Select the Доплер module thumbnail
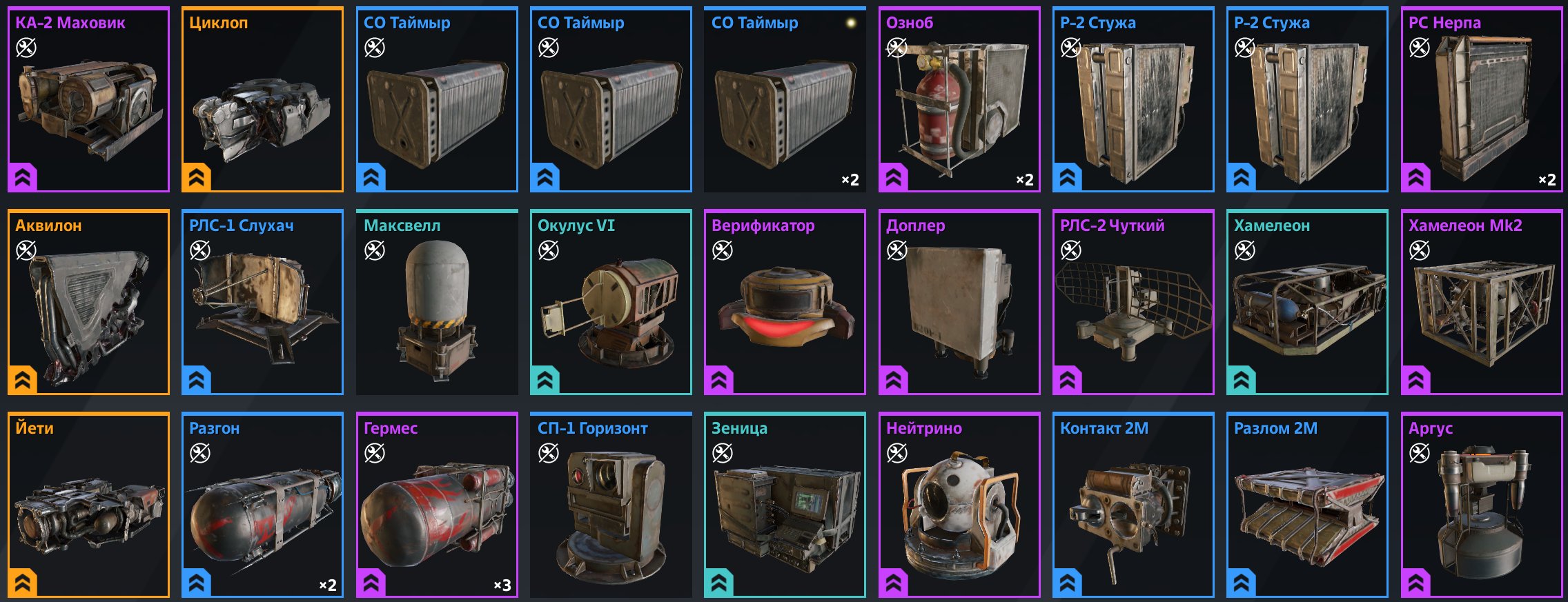The height and width of the screenshot is (602, 1568). point(959,302)
